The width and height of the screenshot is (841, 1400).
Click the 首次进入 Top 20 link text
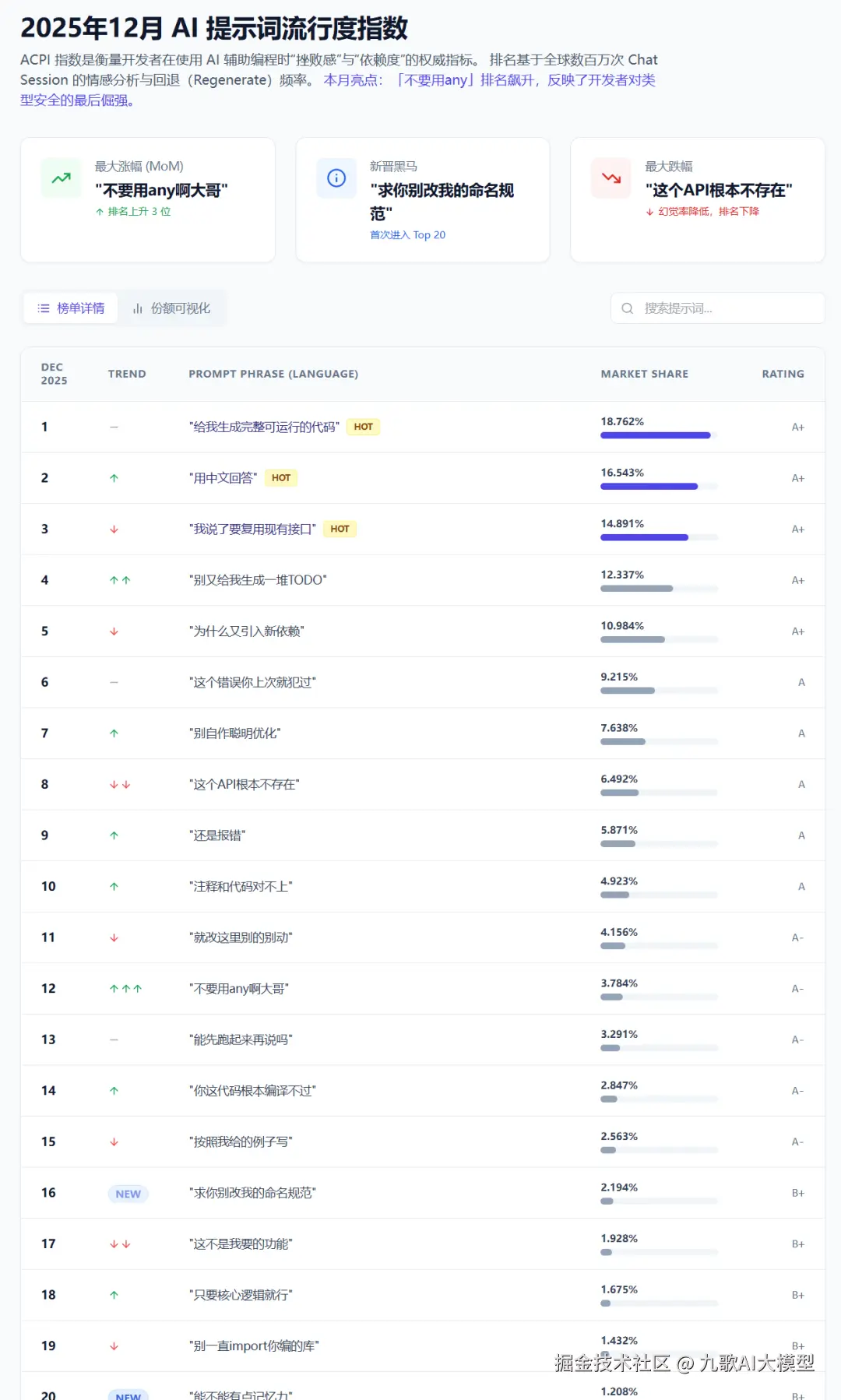[407, 235]
